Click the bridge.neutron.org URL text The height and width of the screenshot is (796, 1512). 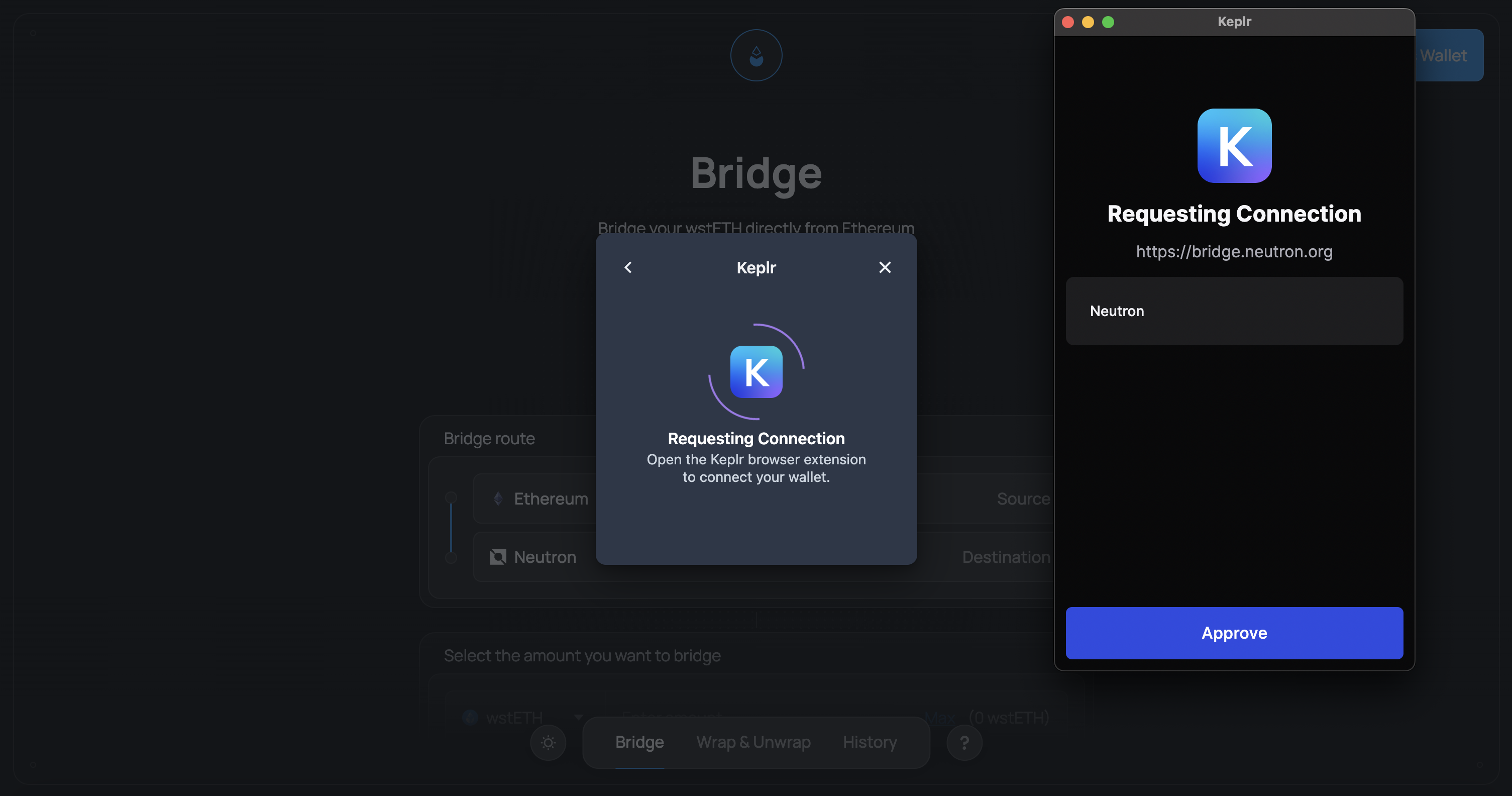click(1234, 251)
